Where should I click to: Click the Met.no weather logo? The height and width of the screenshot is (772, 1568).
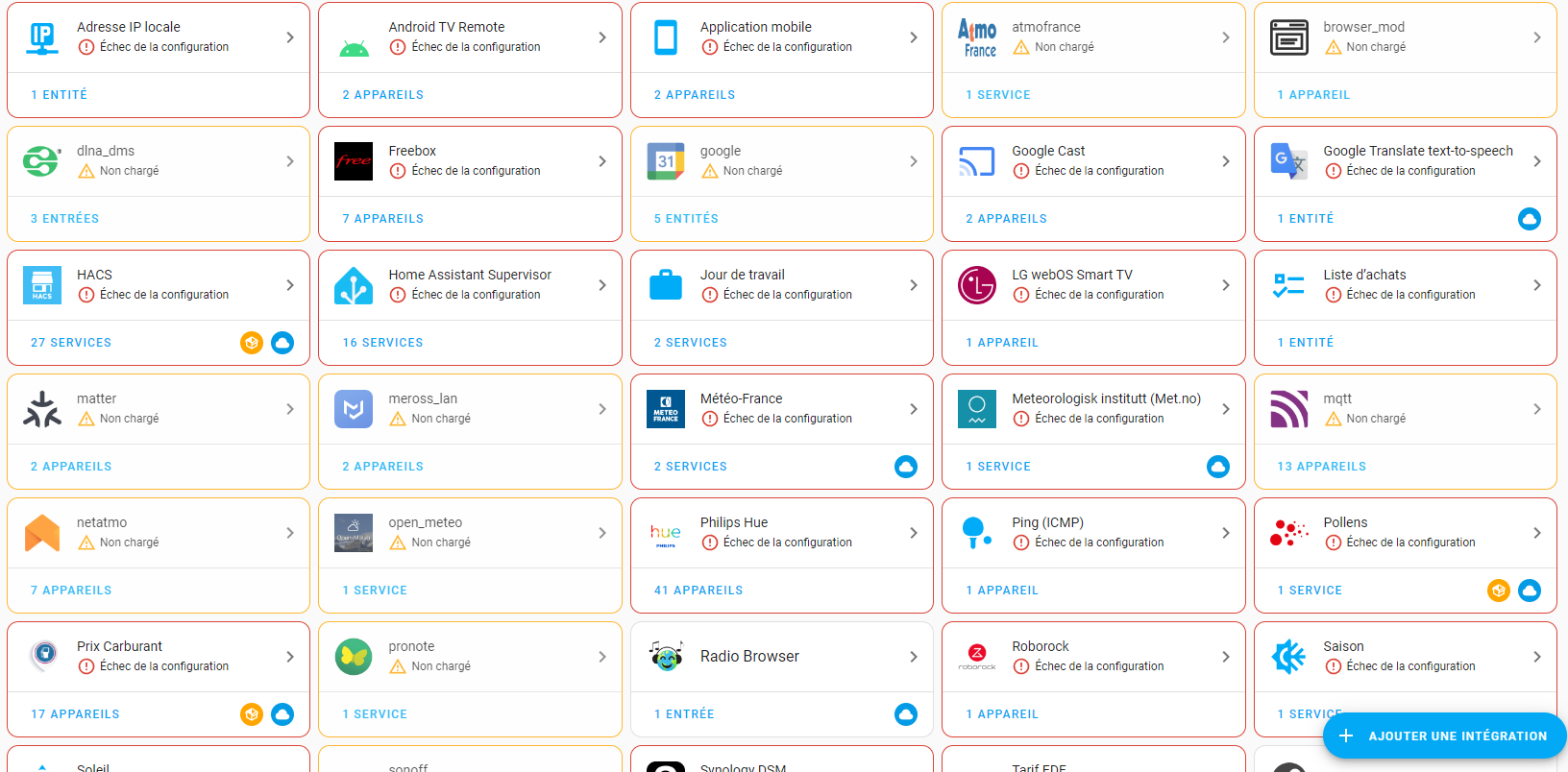977,409
